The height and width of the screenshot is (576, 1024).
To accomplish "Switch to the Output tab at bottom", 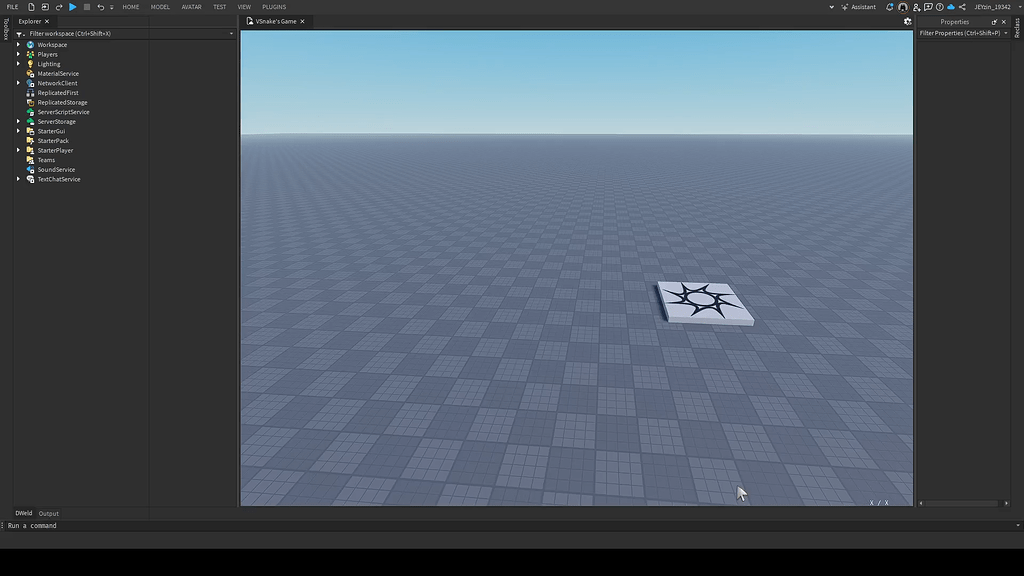I will (x=48, y=513).
